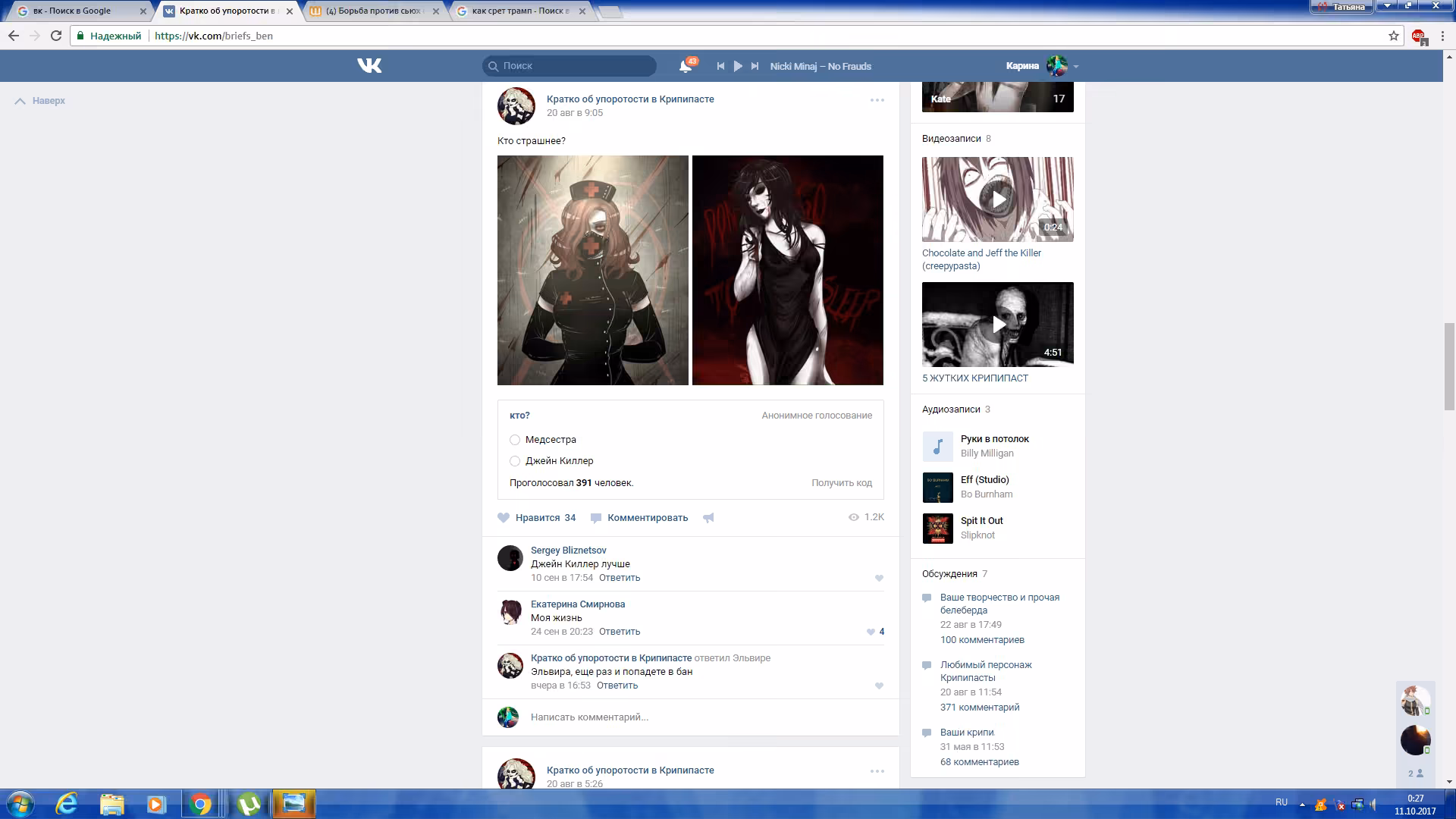1456x819 pixels.
Task: Open the views counter eye icon
Action: pos(854,517)
